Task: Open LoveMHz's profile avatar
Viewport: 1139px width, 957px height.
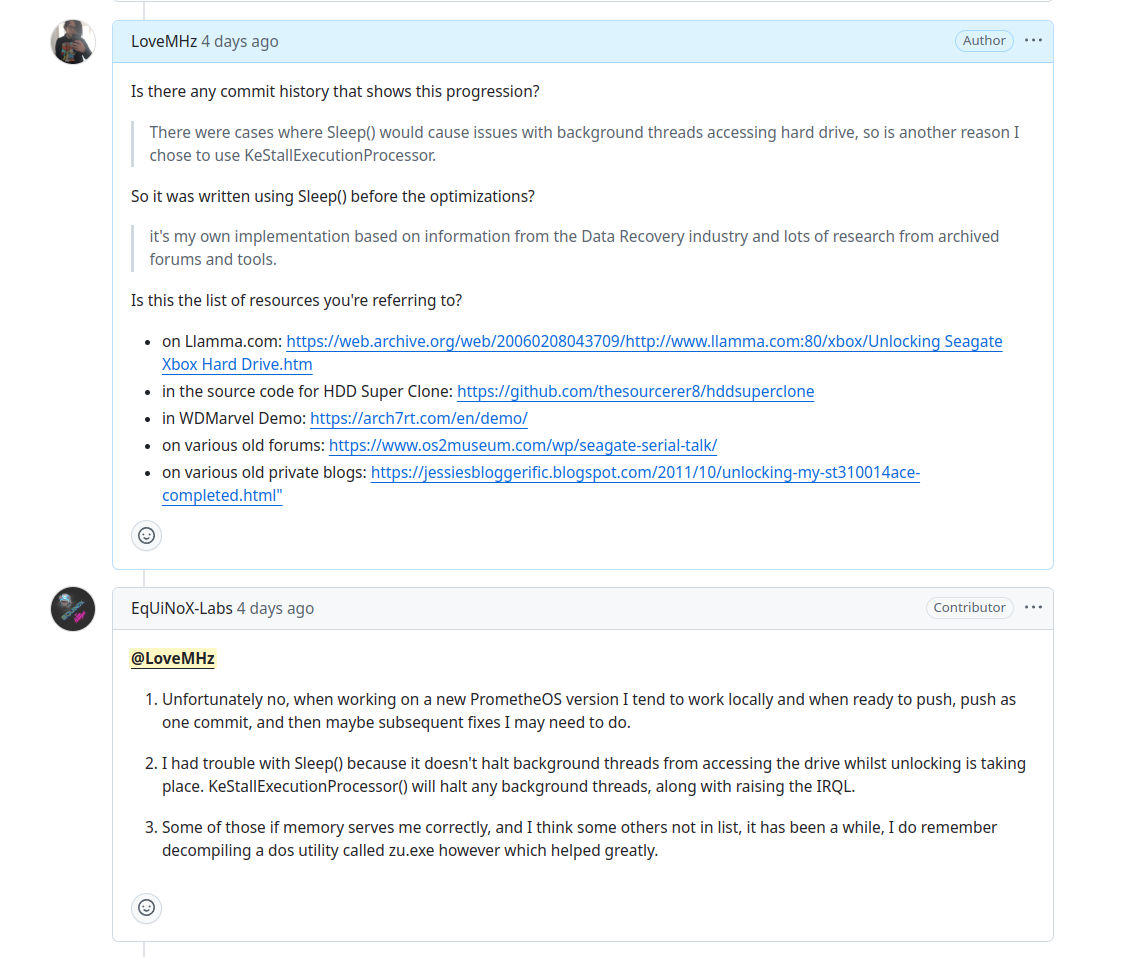Action: tap(73, 41)
